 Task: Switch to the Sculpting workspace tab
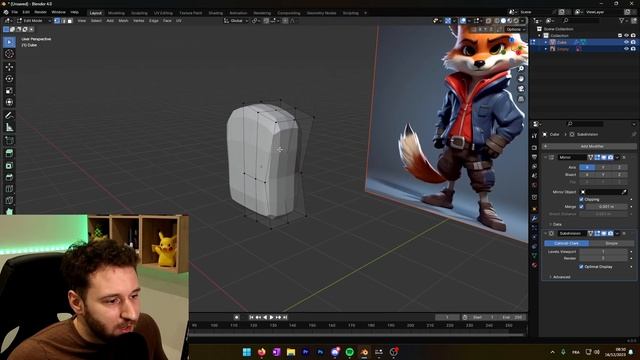pyautogui.click(x=139, y=13)
